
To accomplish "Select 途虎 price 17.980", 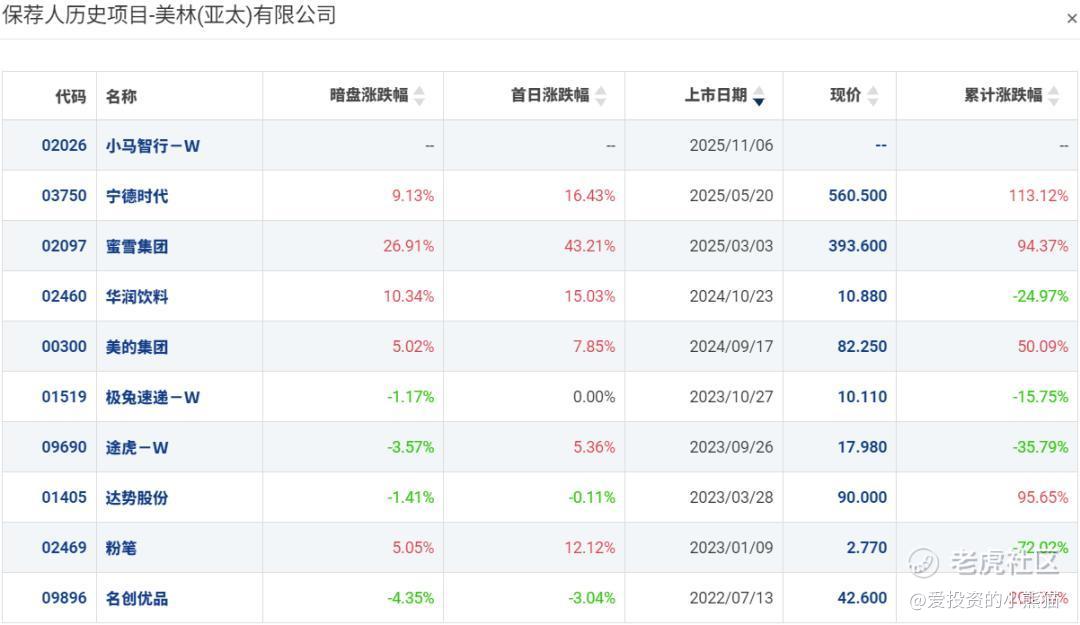I will click(862, 447).
